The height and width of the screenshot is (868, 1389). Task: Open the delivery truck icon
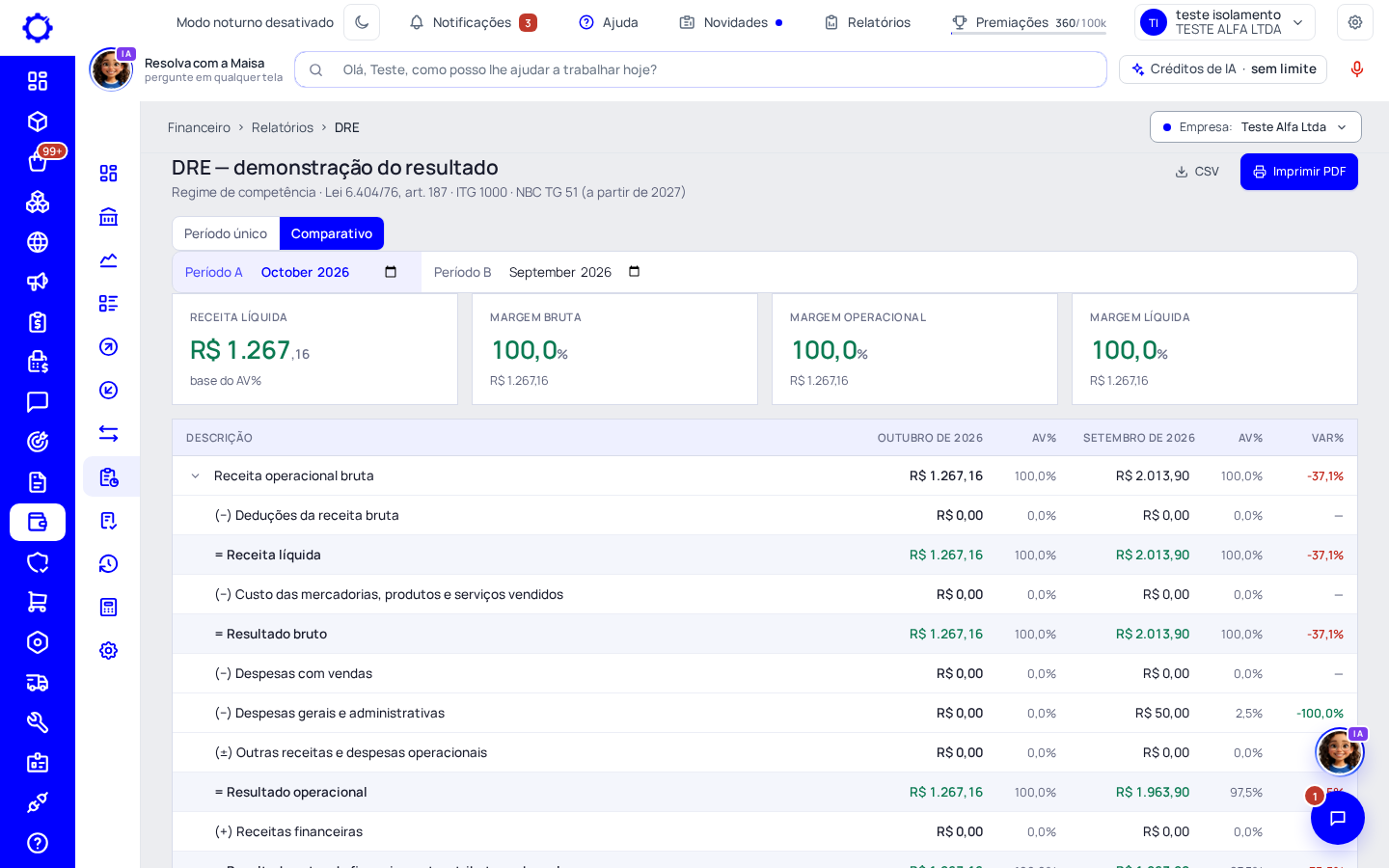click(x=38, y=683)
